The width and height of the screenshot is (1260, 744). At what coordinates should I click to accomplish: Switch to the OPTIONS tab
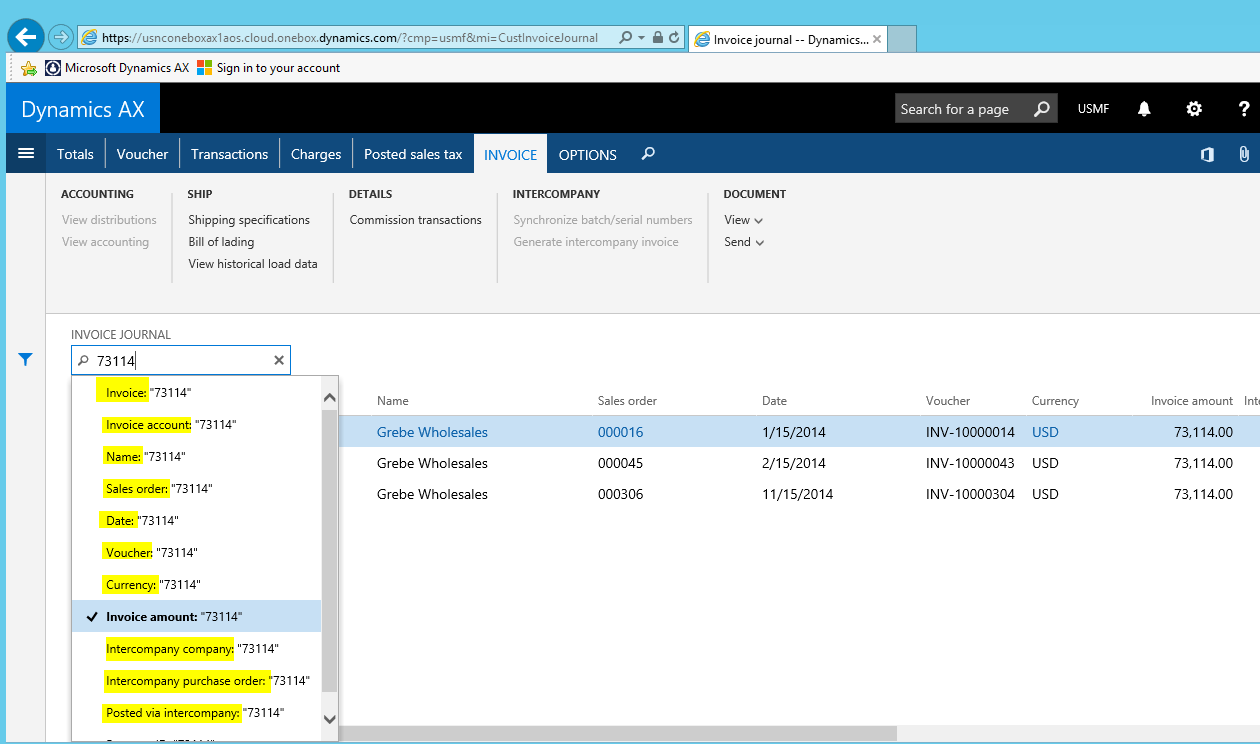point(587,154)
